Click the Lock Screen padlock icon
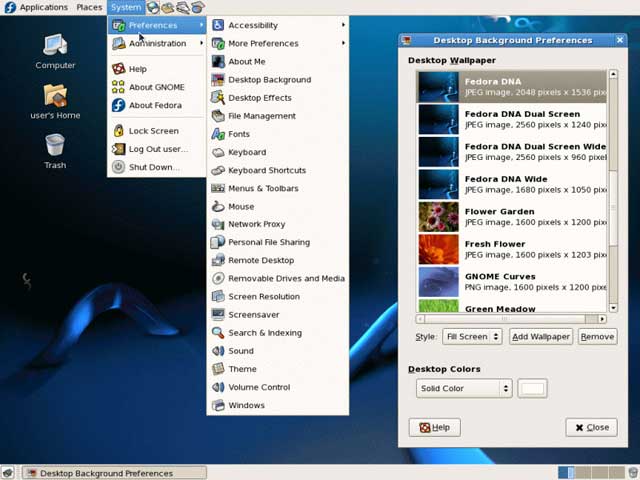This screenshot has height=480, width=640. click(x=118, y=131)
